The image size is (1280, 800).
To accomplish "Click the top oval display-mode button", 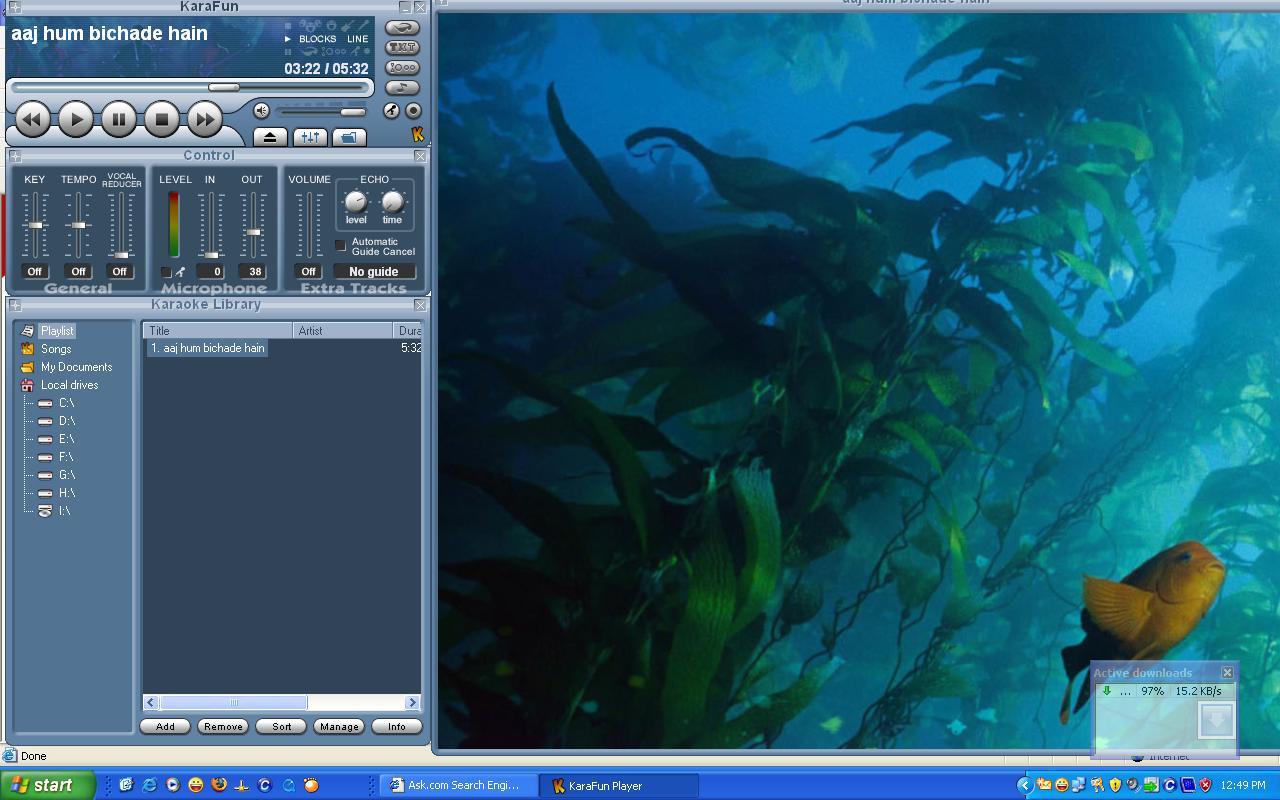I will tap(402, 27).
